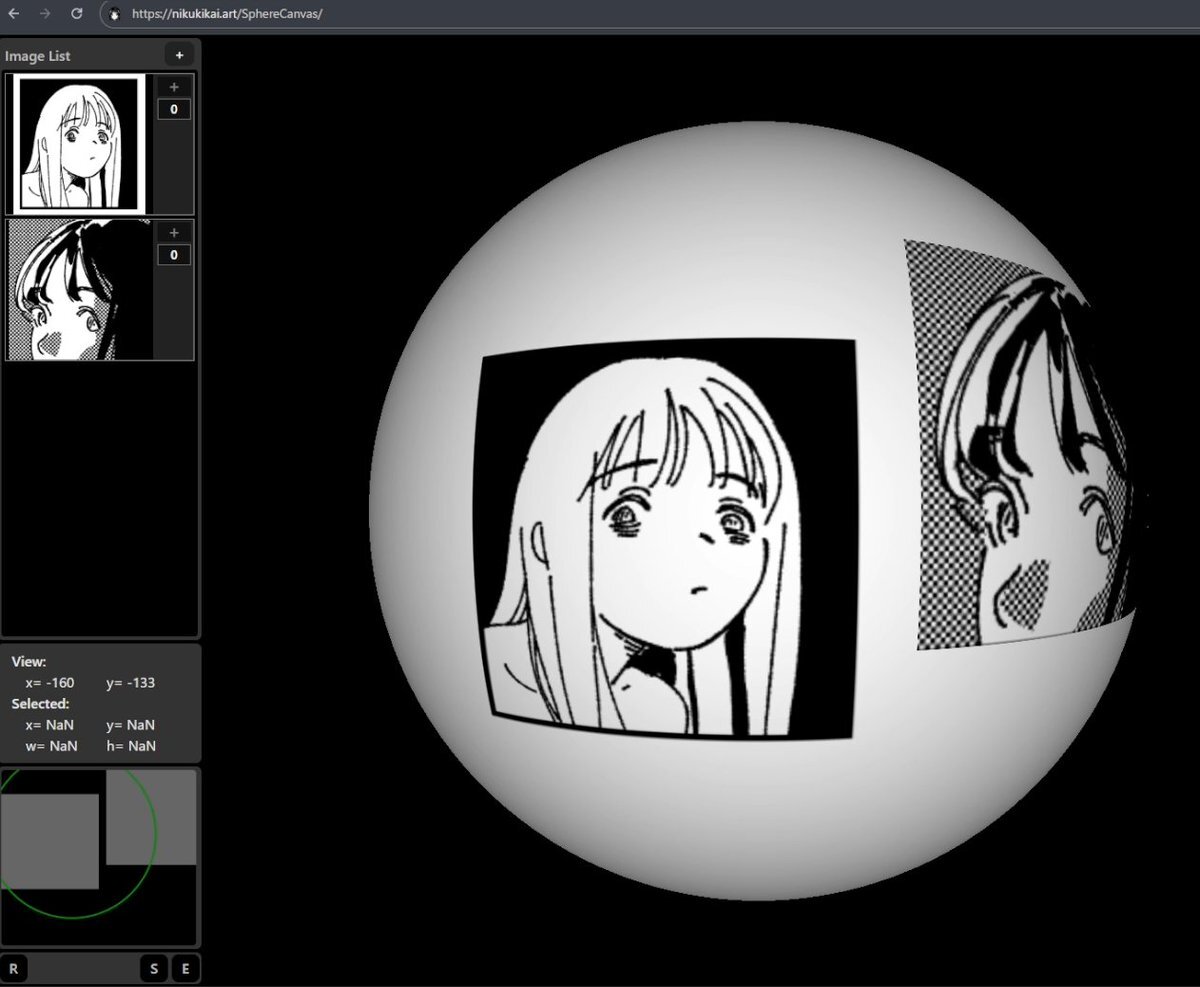The image size is (1200, 987).
Task: Click the Image List panel title
Action: click(x=38, y=56)
